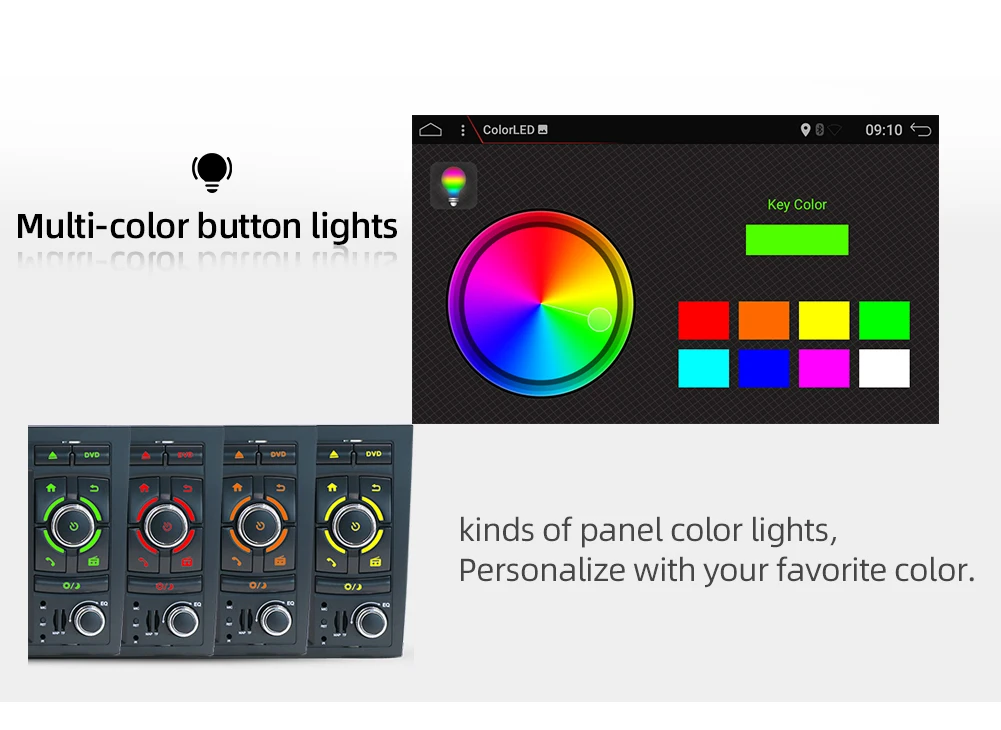The image size is (1001, 730).
Task: Click the ColorLED app title
Action: coord(508,130)
